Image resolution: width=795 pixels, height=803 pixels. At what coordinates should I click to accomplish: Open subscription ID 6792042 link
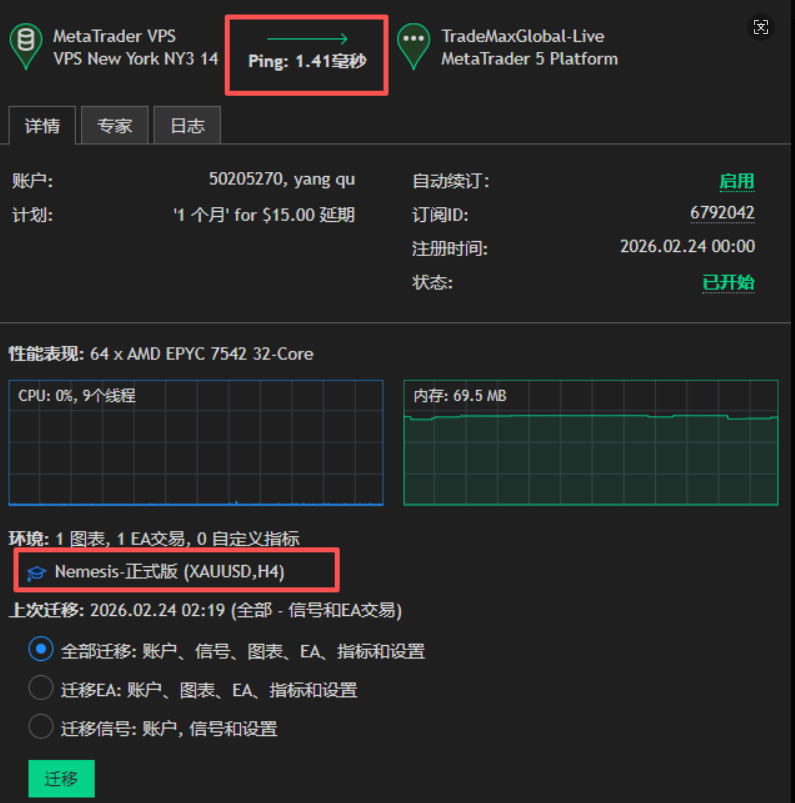pyautogui.click(x=722, y=213)
